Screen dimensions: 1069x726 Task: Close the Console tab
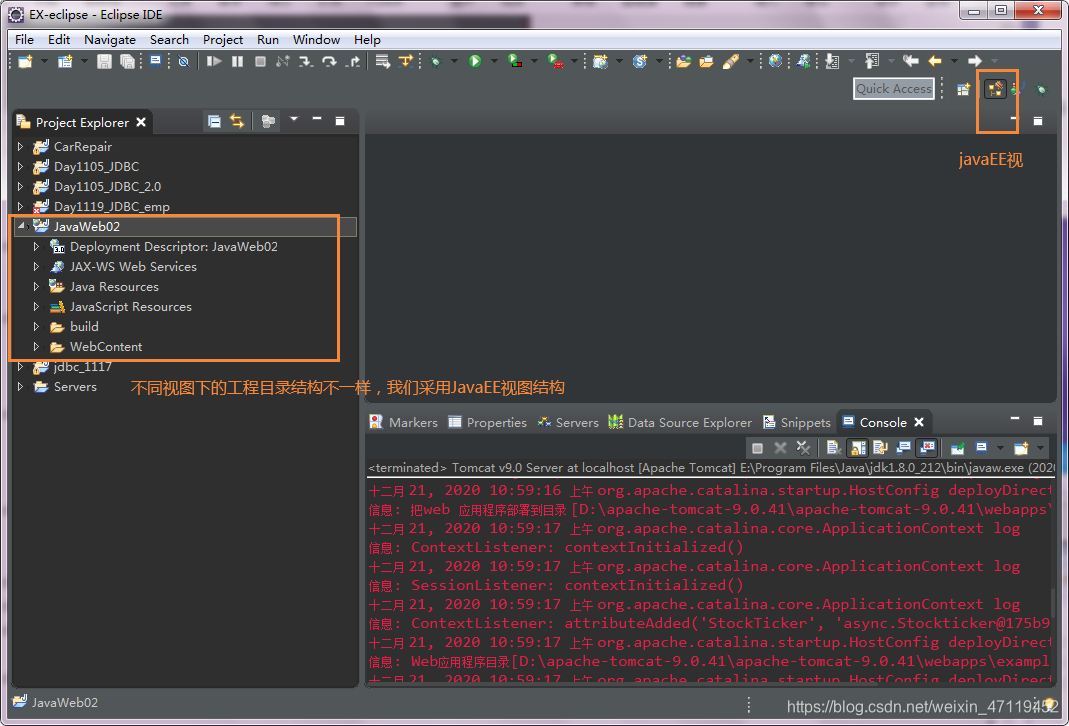(919, 423)
